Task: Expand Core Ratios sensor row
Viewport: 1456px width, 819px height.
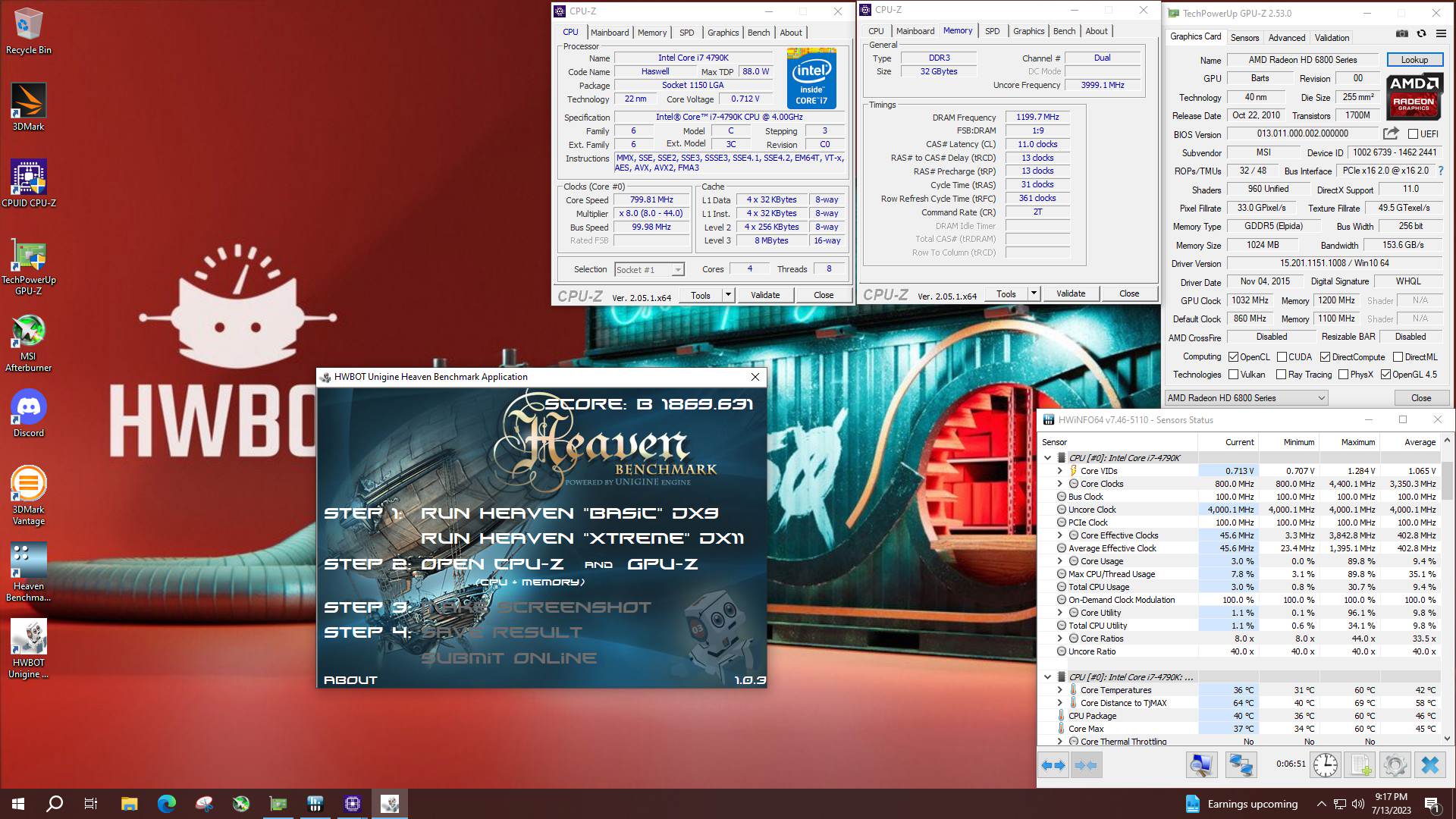Action: pyautogui.click(x=1060, y=639)
